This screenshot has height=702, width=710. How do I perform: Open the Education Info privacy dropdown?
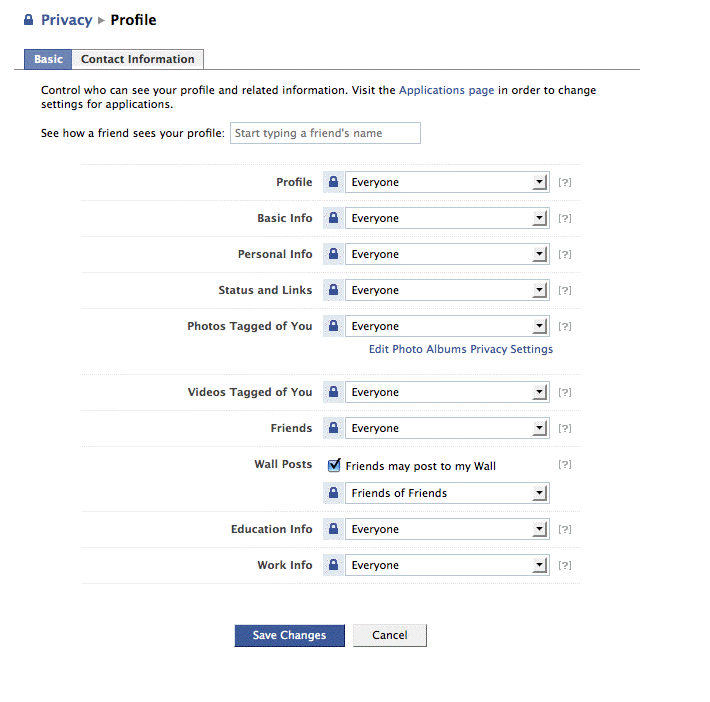[x=446, y=530]
